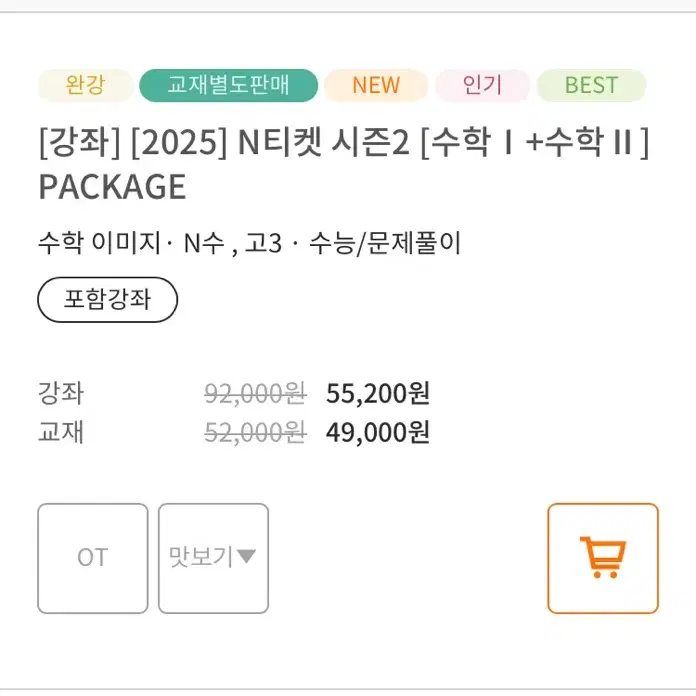Expand the 맛보기 preview dropdown
Viewport: 696px width, 696px height.
[214, 558]
